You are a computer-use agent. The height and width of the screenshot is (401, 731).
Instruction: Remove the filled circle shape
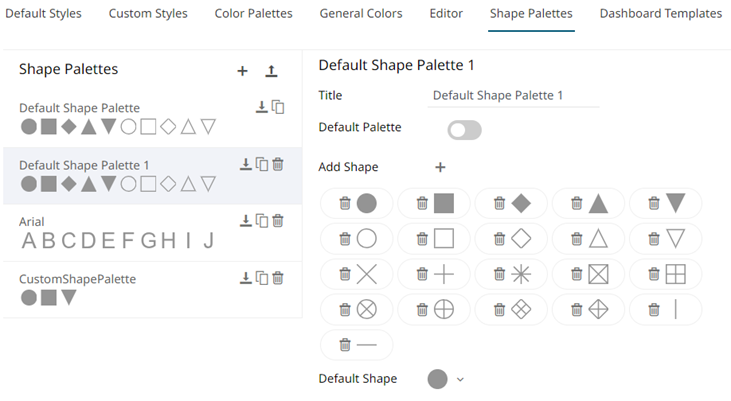[x=344, y=203]
